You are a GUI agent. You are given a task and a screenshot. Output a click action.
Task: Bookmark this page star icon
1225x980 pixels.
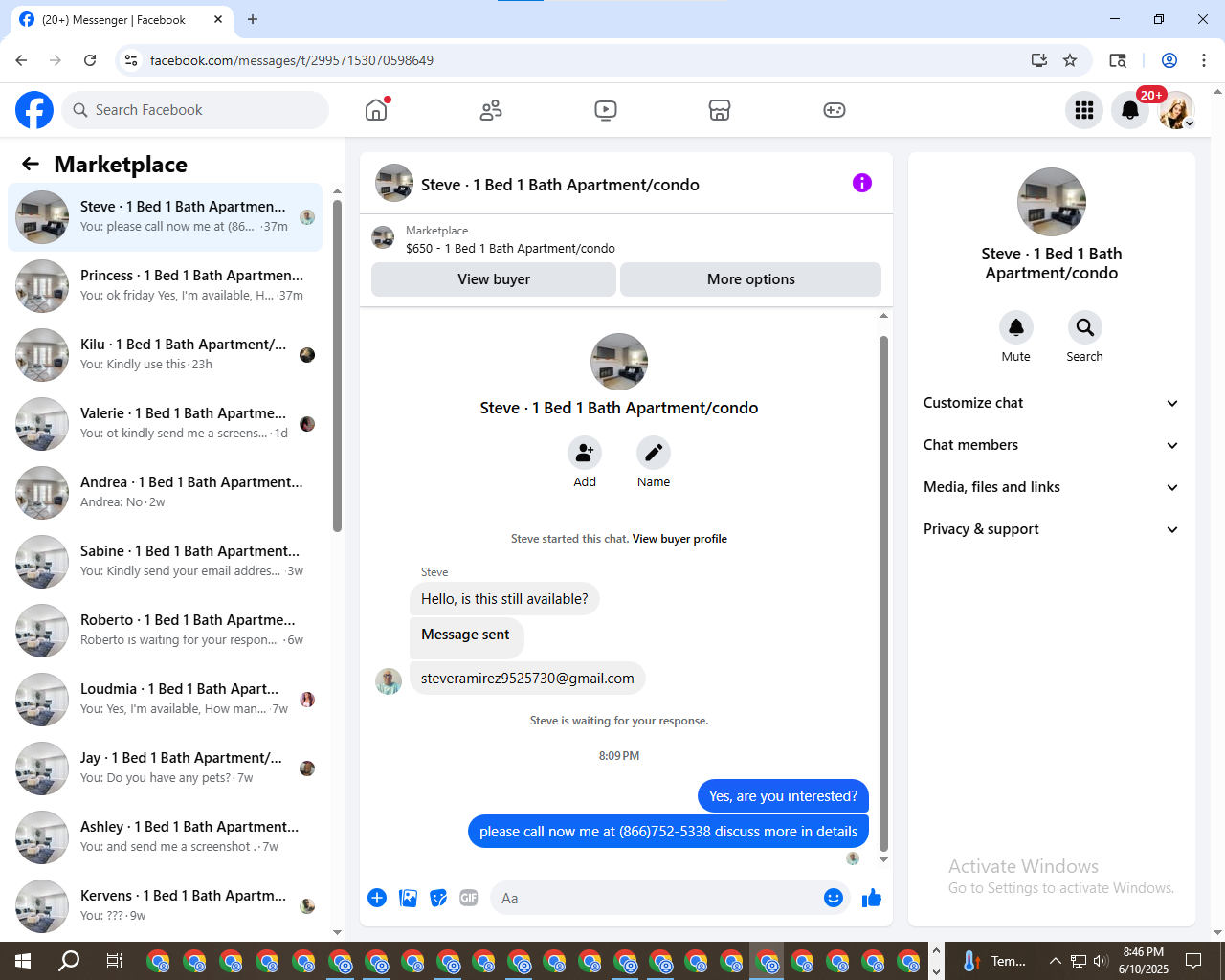[x=1070, y=60]
